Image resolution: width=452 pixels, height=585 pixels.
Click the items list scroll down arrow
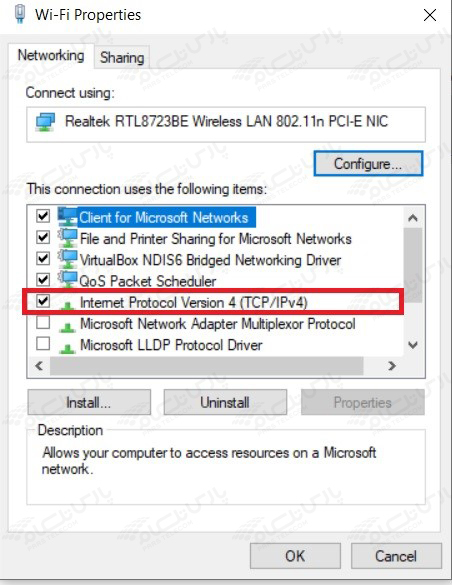pos(413,345)
